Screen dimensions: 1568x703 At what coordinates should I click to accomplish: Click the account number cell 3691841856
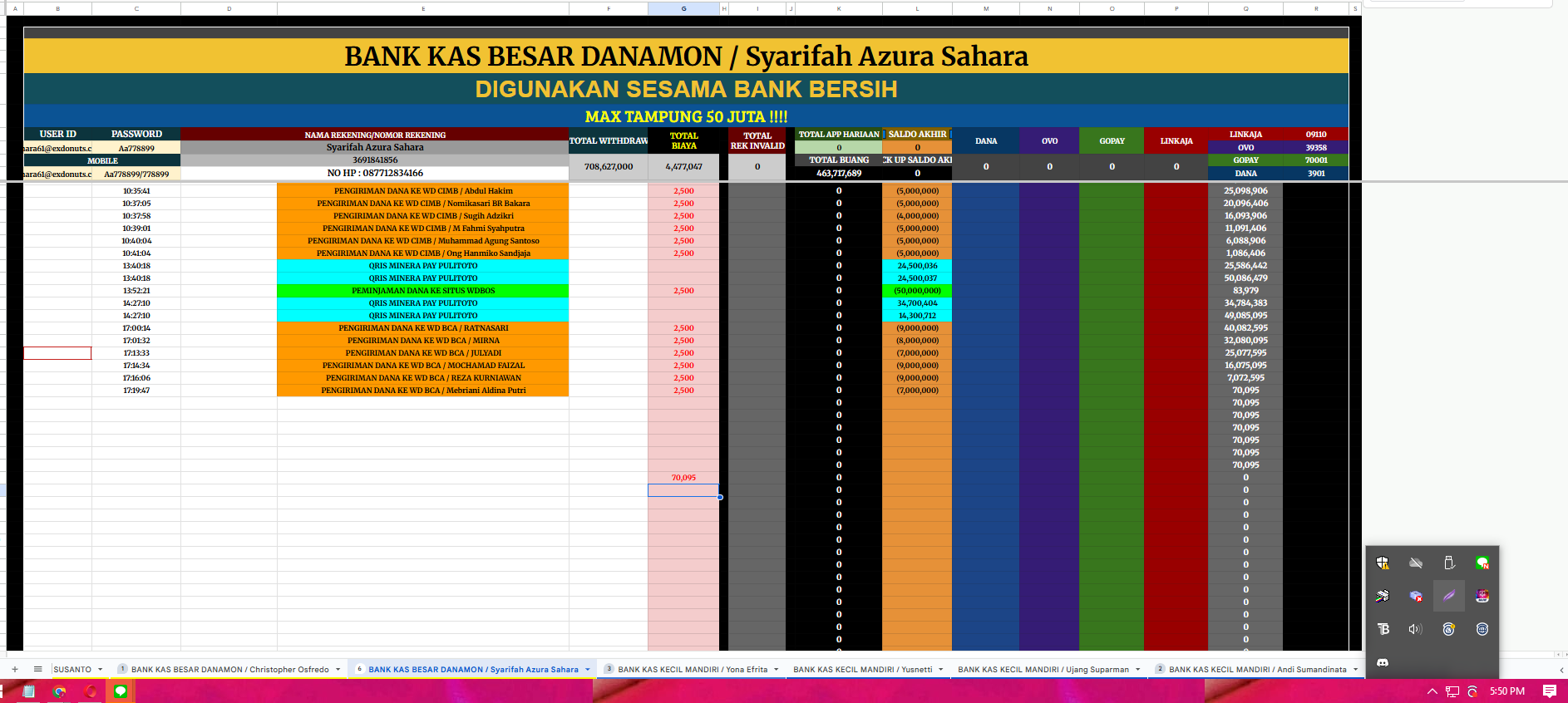pos(375,160)
